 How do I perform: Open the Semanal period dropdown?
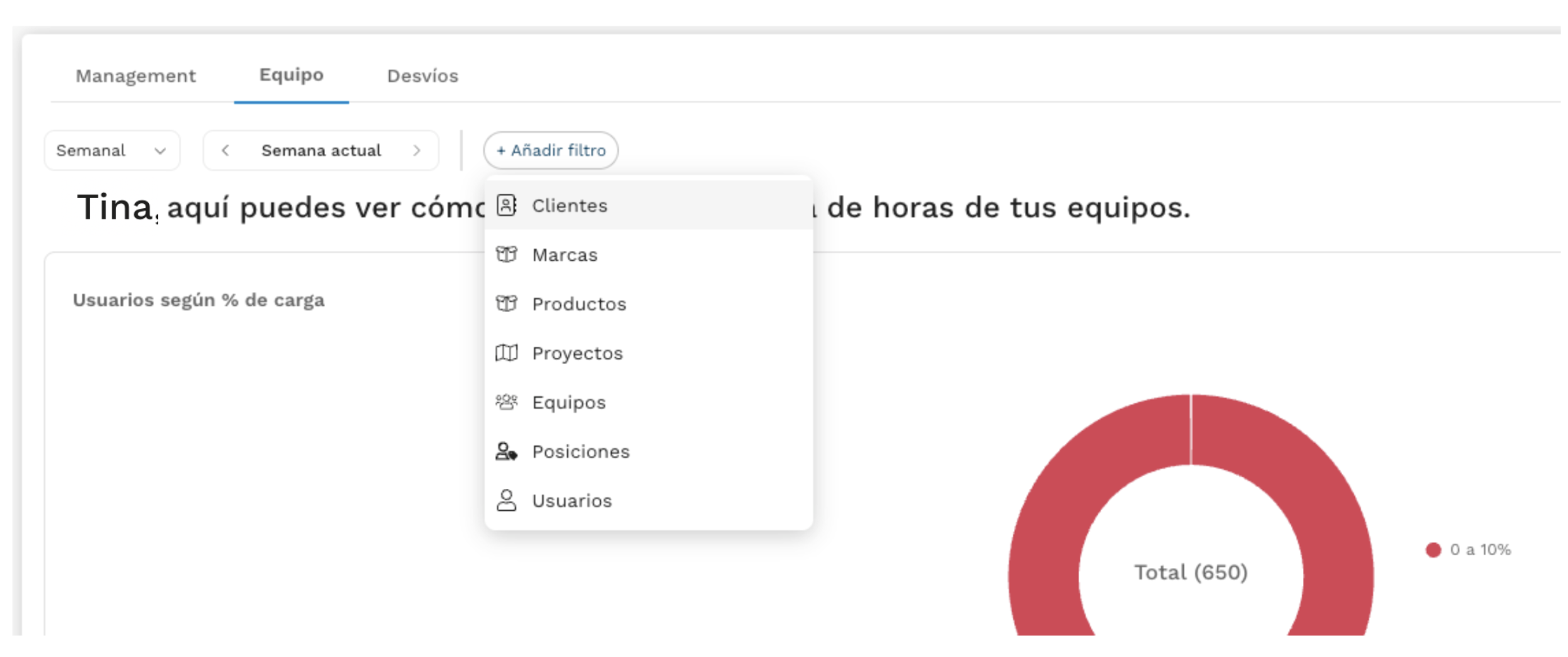click(x=112, y=150)
